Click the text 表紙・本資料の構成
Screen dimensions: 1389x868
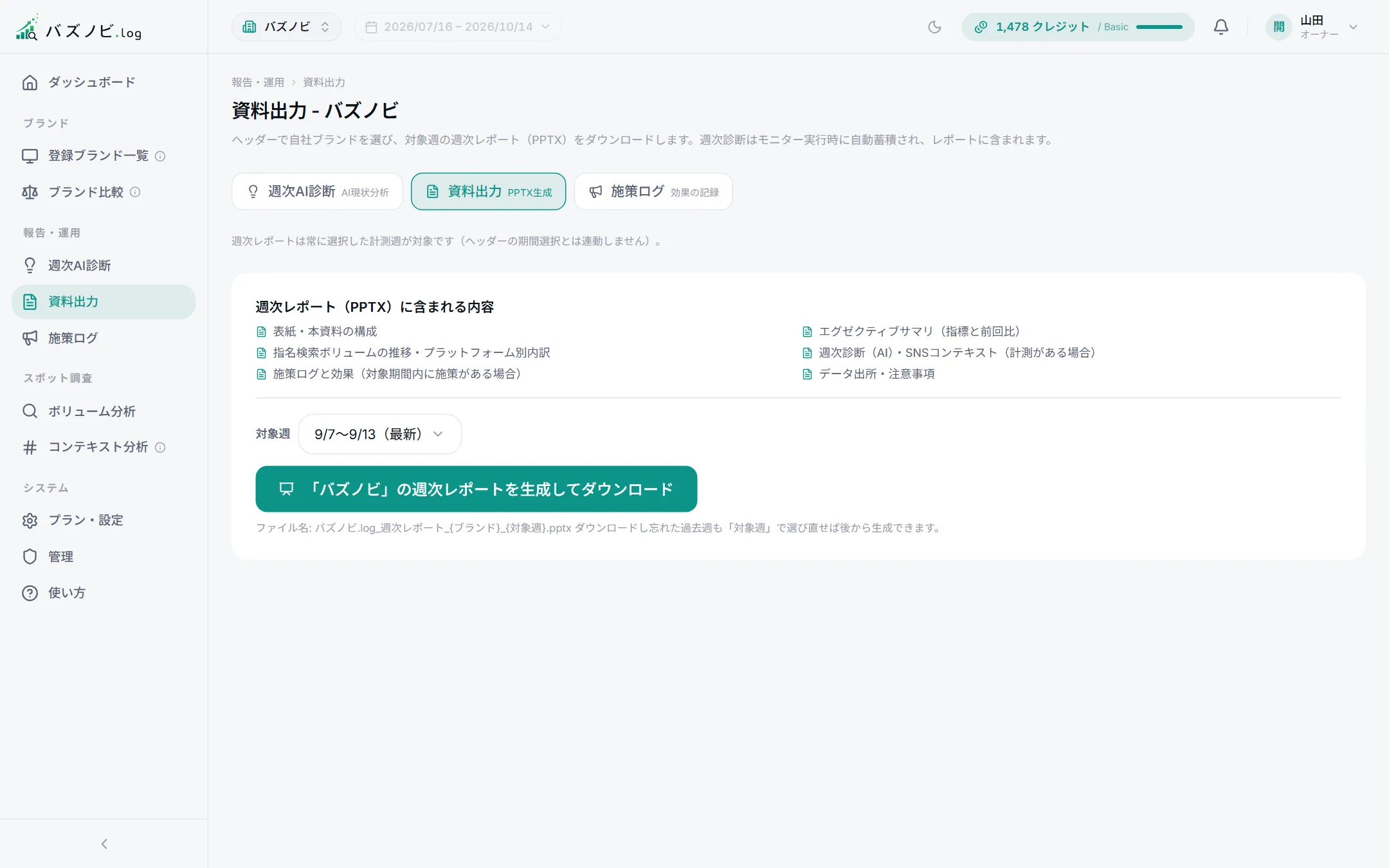point(325,332)
